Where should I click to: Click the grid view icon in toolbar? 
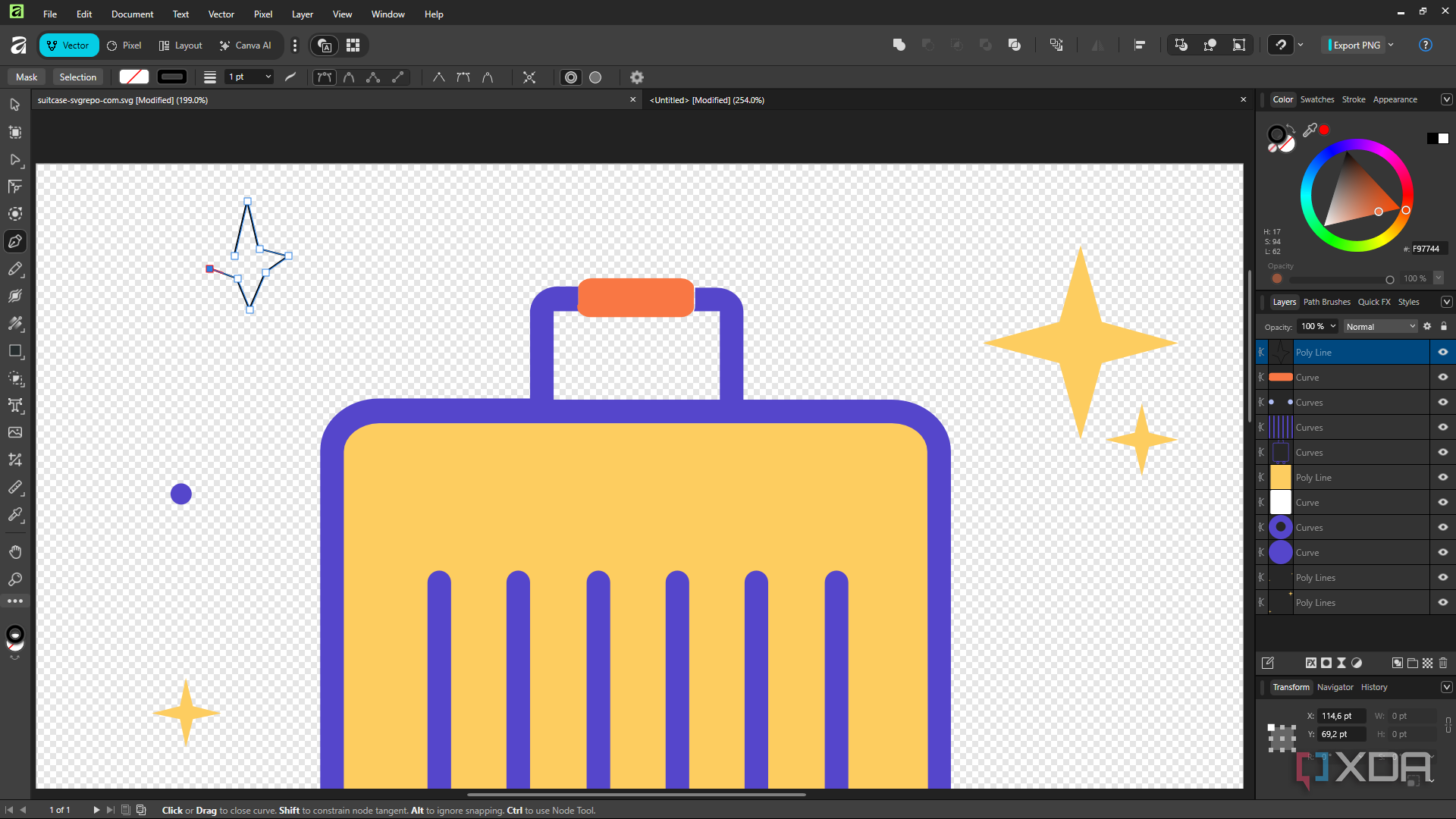pyautogui.click(x=353, y=45)
